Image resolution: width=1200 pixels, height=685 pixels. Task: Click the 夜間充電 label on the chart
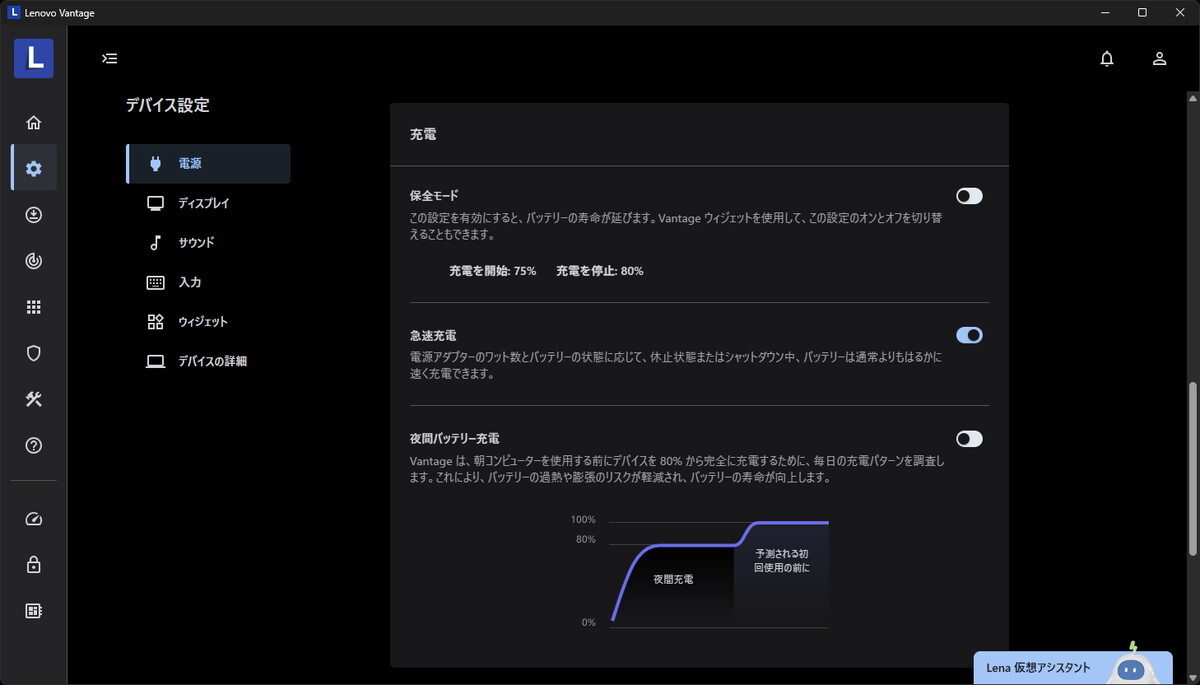pos(673,579)
